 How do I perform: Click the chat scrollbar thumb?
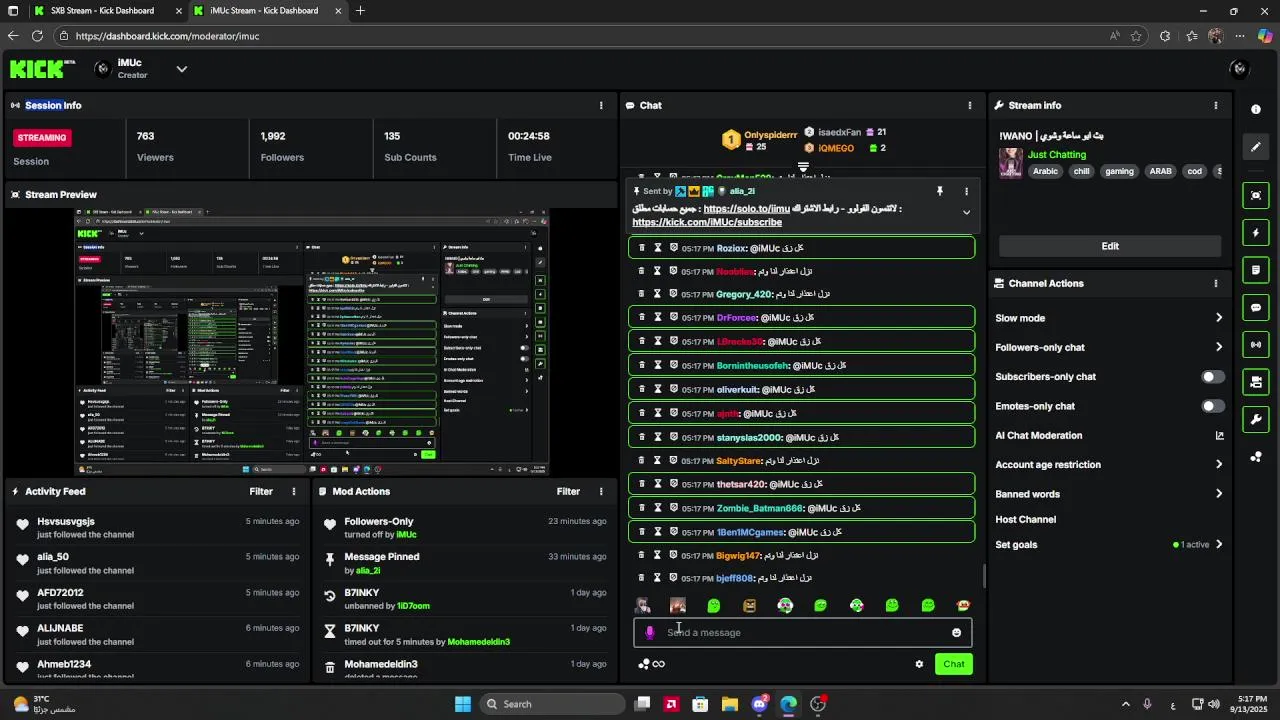coord(983,576)
